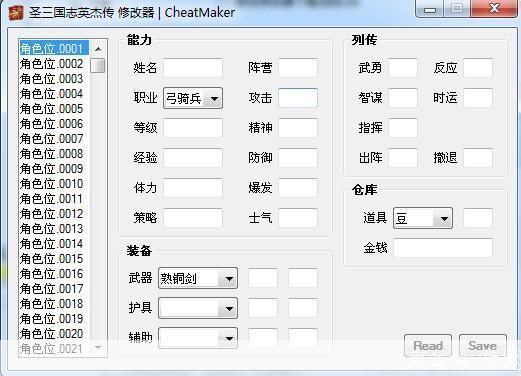Focus the 撤退 input field
The image size is (521, 376).
pos(478,158)
